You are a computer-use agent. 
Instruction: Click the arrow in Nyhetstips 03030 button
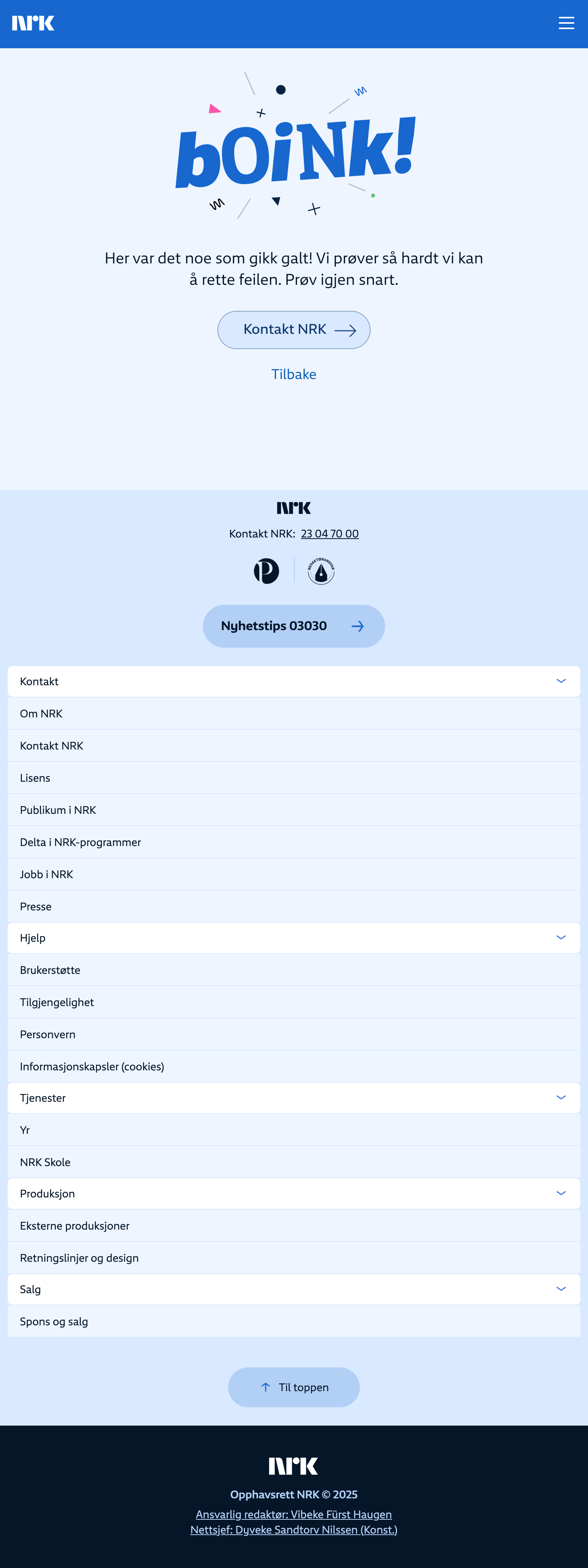[358, 626]
